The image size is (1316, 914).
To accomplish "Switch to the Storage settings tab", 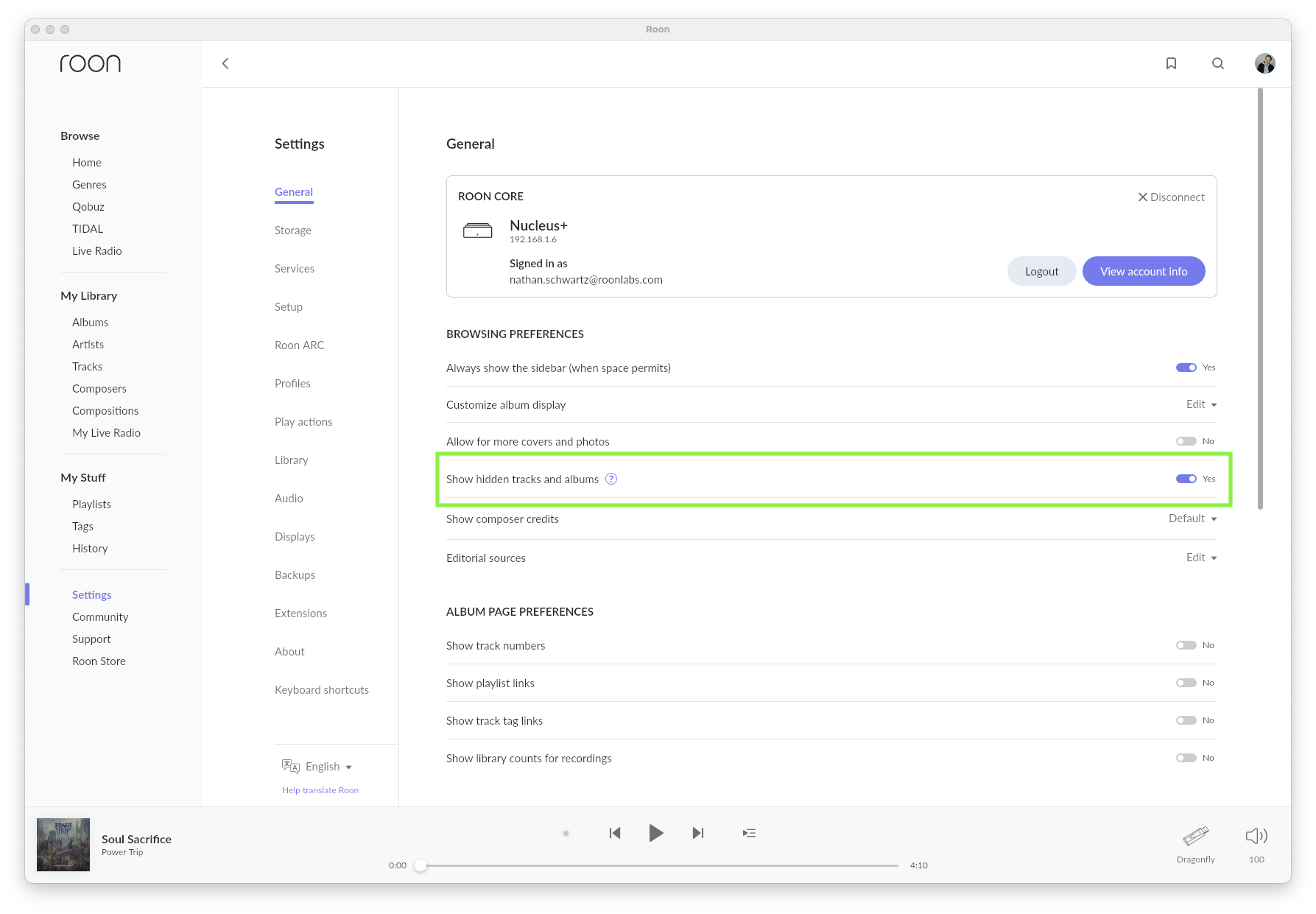I will tap(293, 231).
